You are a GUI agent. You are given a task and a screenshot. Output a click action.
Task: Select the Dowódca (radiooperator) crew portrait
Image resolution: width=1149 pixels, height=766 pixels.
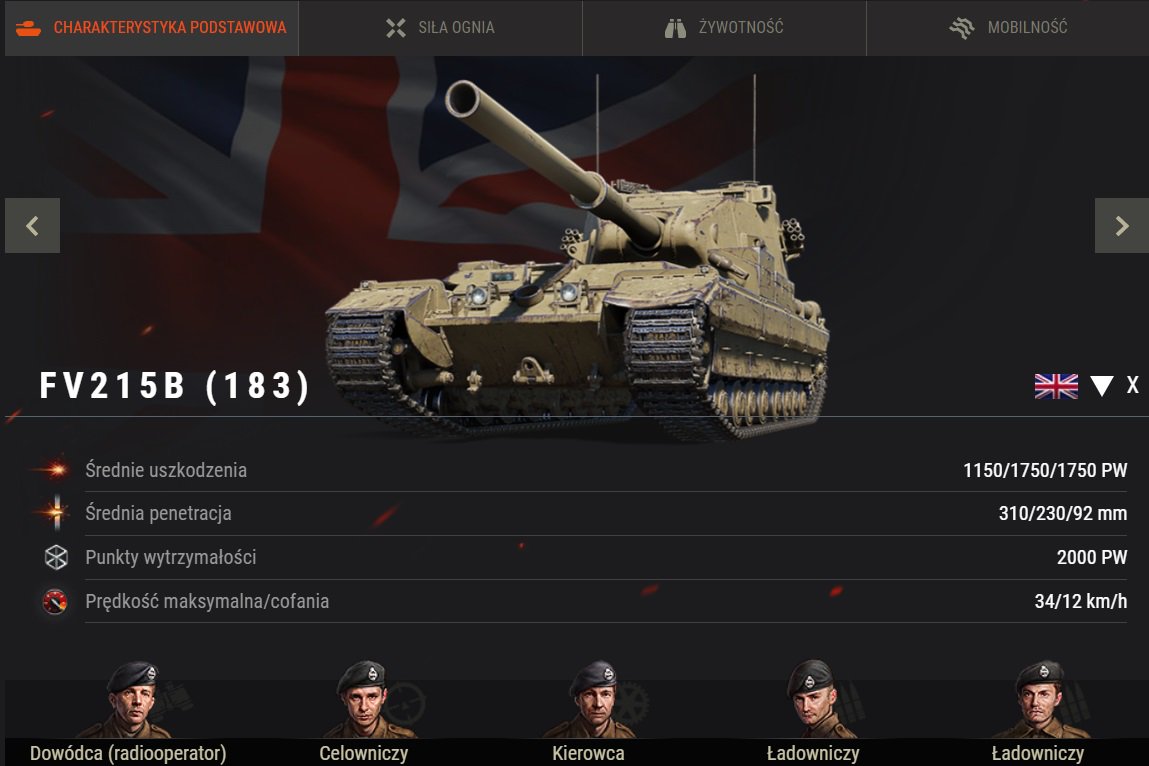(x=133, y=700)
